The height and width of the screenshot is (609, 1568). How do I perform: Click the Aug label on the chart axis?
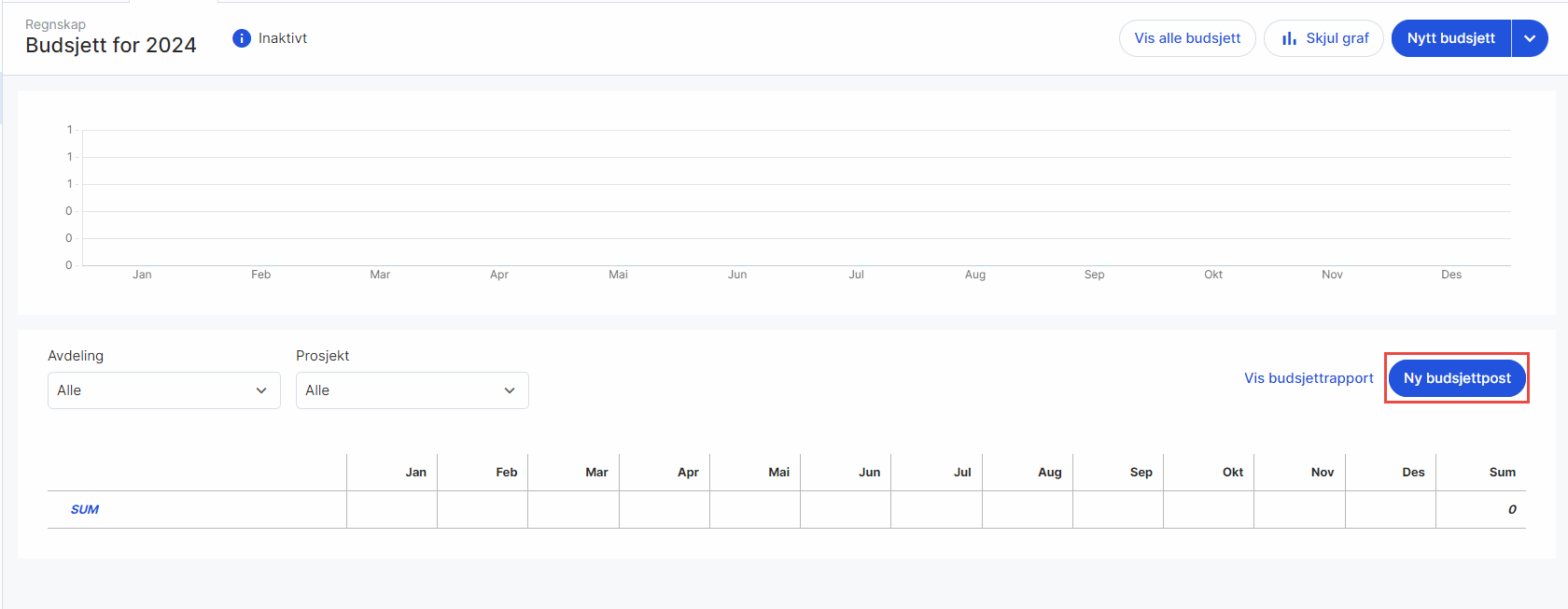click(975, 275)
